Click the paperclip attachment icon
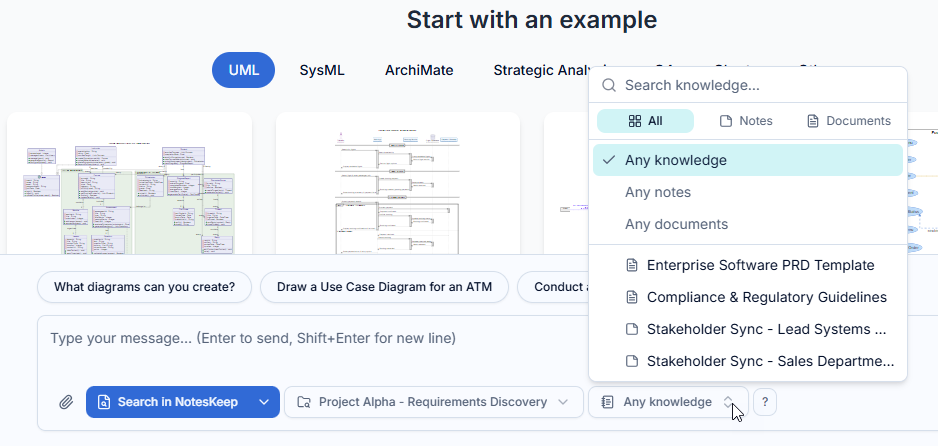938x446 pixels. pyautogui.click(x=66, y=402)
